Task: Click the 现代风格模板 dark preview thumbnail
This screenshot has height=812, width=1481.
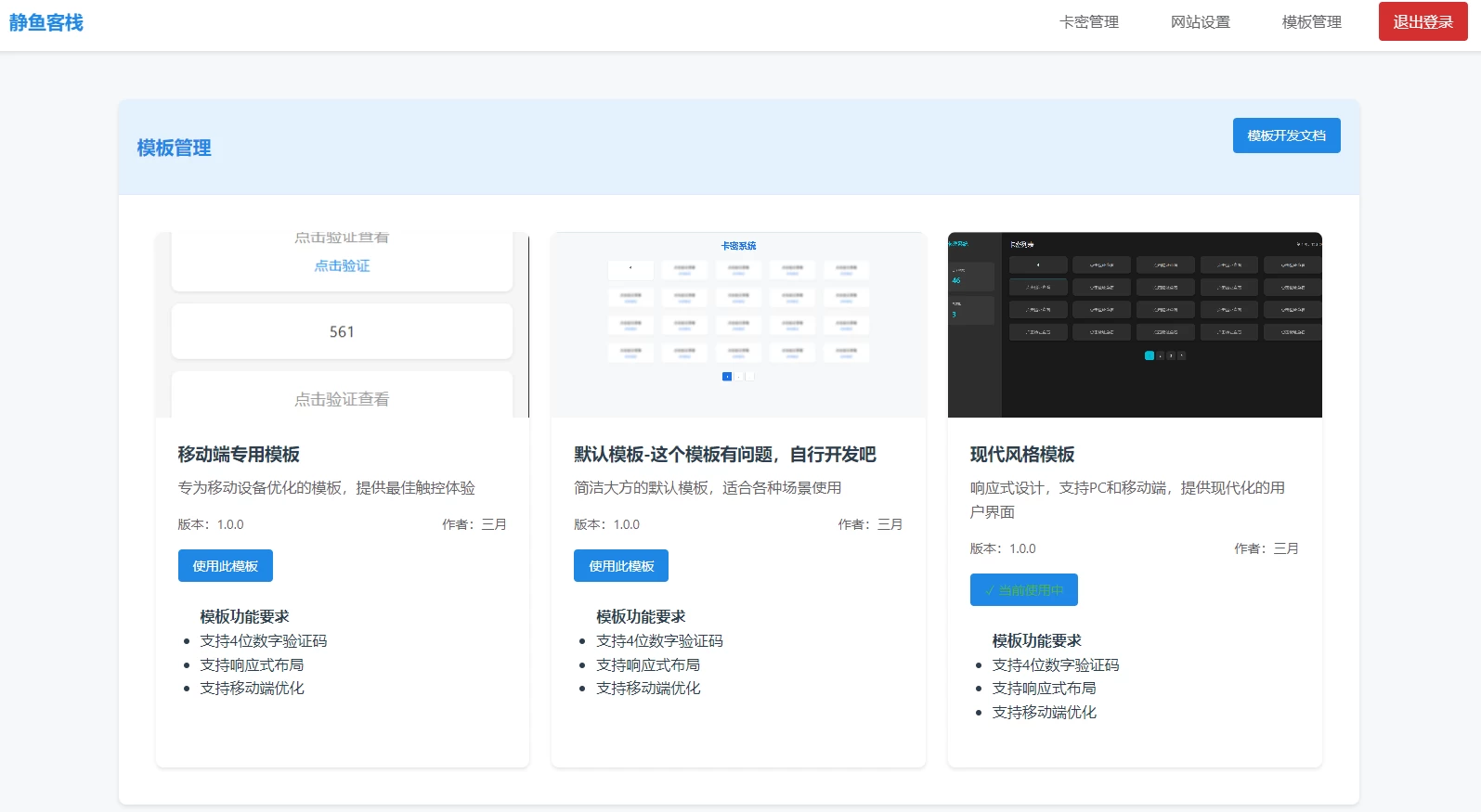Action: (x=1134, y=325)
